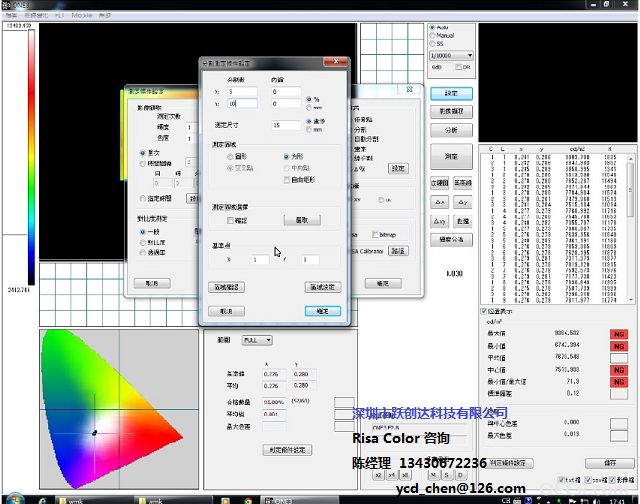Viewport: 640px width, 504px height.
Task: Click the luminance distribution button
Action: [x=451, y=240]
